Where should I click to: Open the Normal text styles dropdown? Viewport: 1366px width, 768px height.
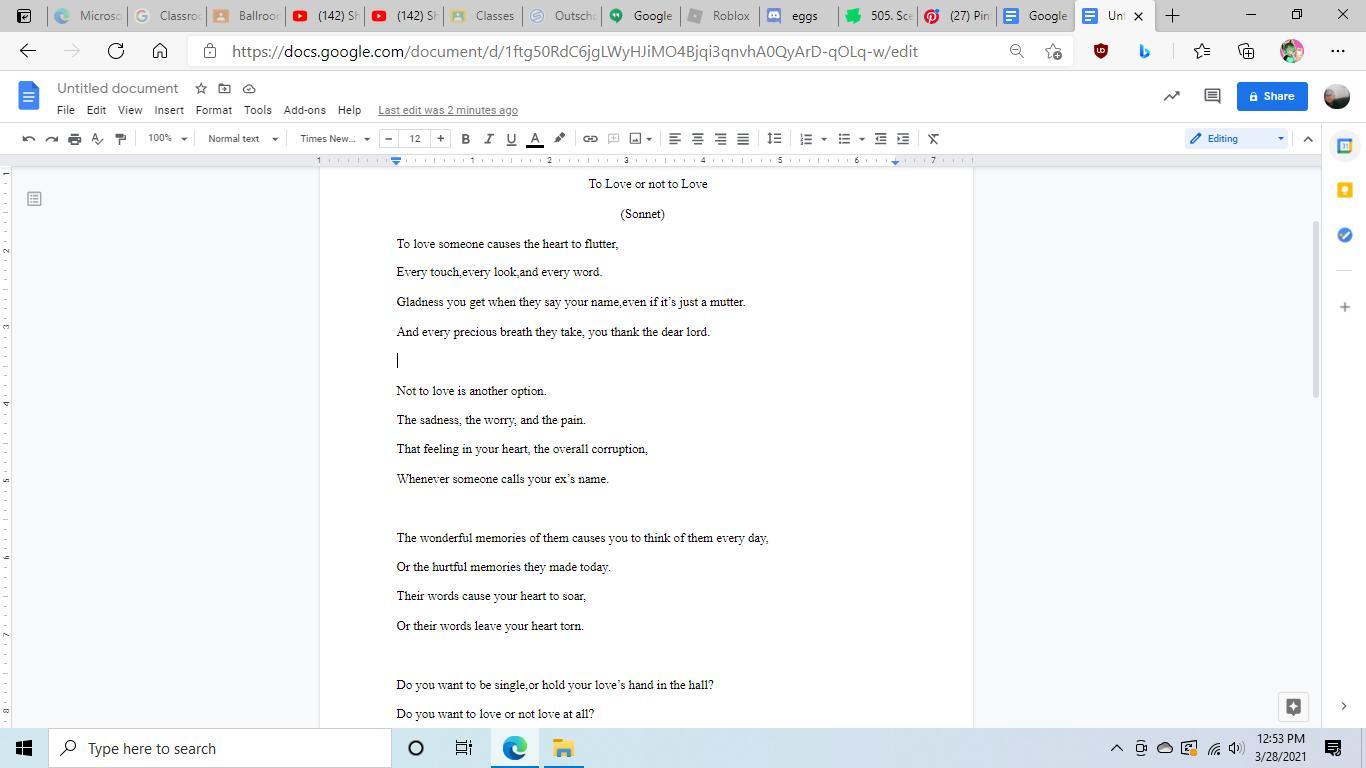pyautogui.click(x=243, y=139)
